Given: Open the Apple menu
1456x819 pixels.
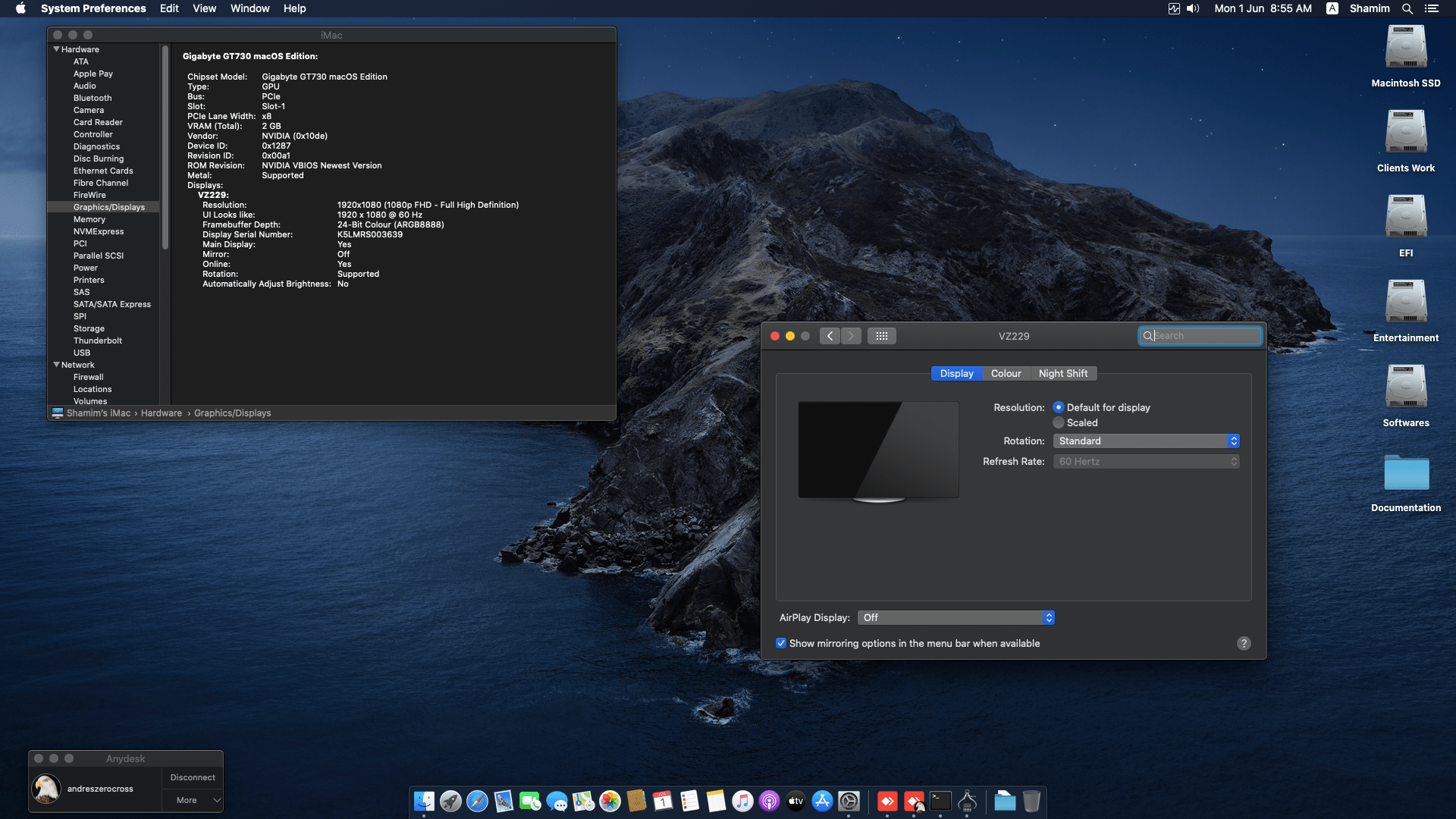Looking at the screenshot, I should 20,8.
